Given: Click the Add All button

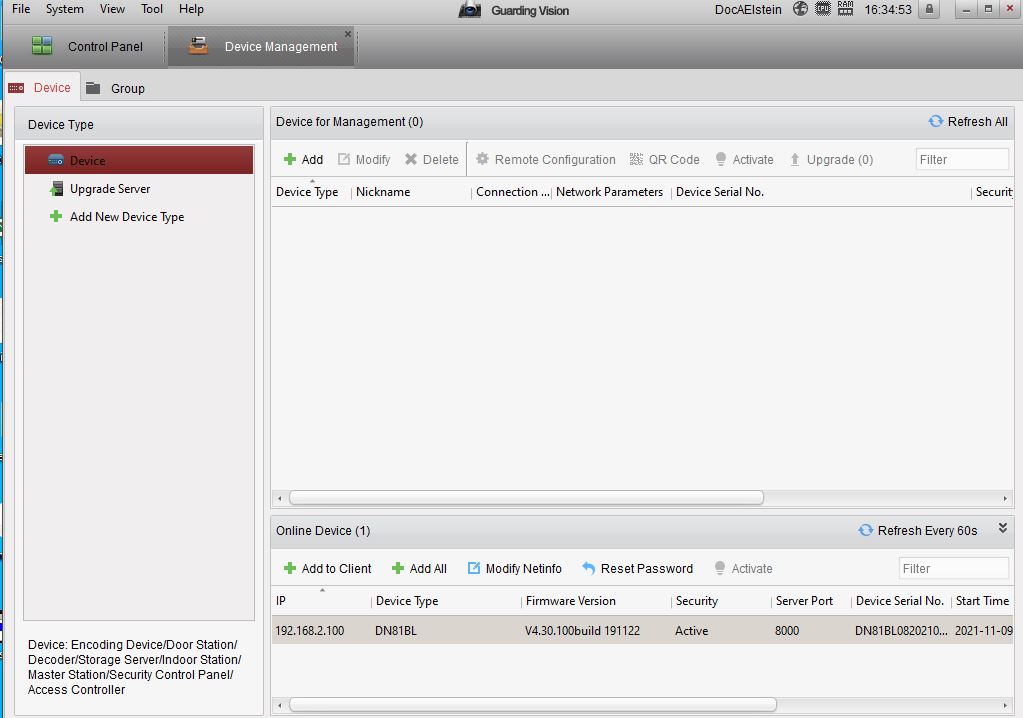Looking at the screenshot, I should click(419, 568).
